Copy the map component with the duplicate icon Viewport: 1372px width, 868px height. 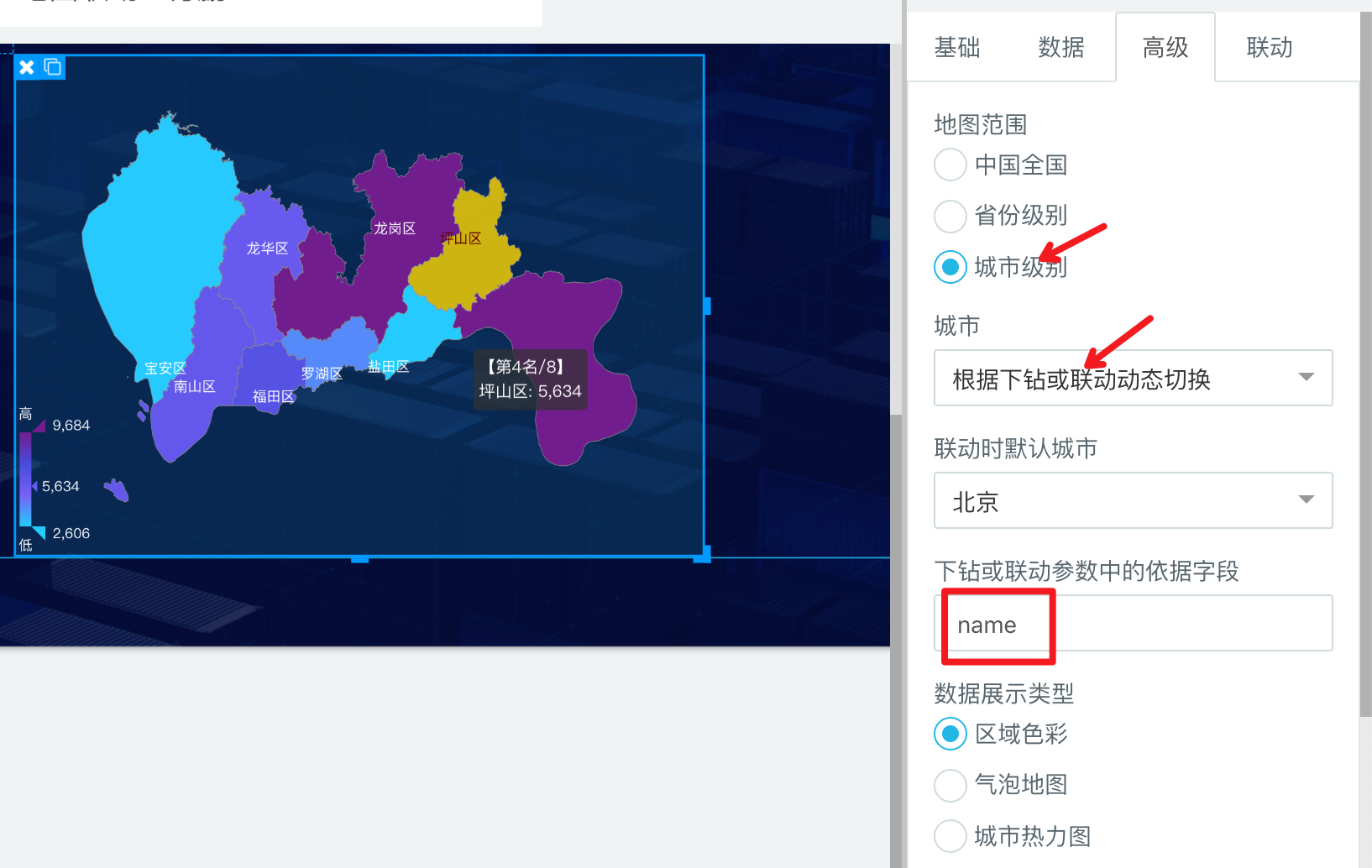(x=53, y=67)
